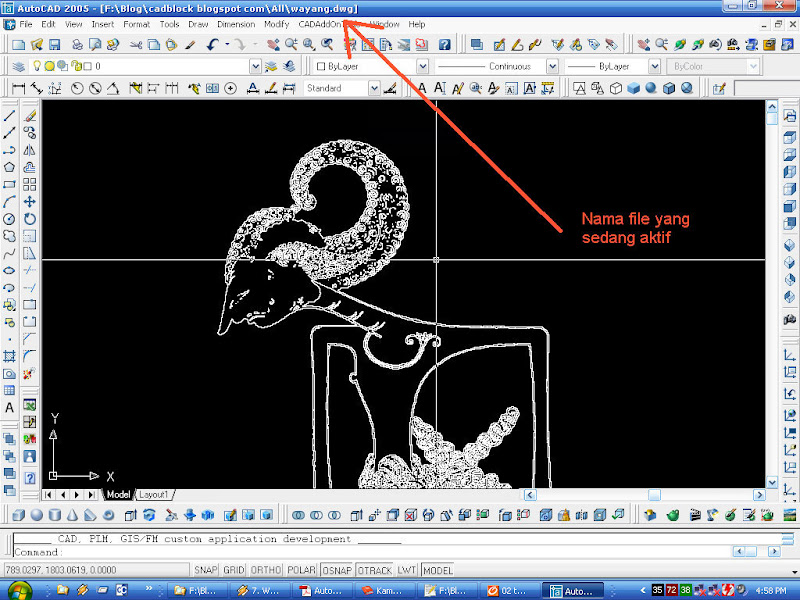This screenshot has height=600, width=800.
Task: Open the Format menu
Action: coord(136,24)
